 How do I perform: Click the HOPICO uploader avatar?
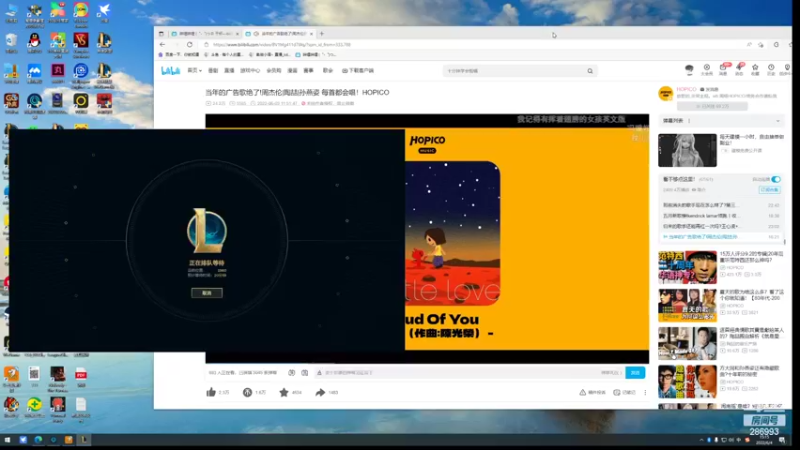click(666, 93)
